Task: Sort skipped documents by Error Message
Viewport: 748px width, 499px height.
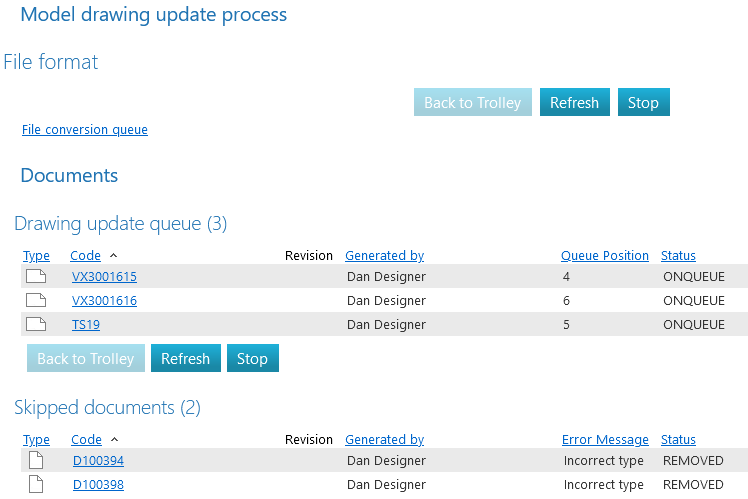Action: pyautogui.click(x=605, y=440)
